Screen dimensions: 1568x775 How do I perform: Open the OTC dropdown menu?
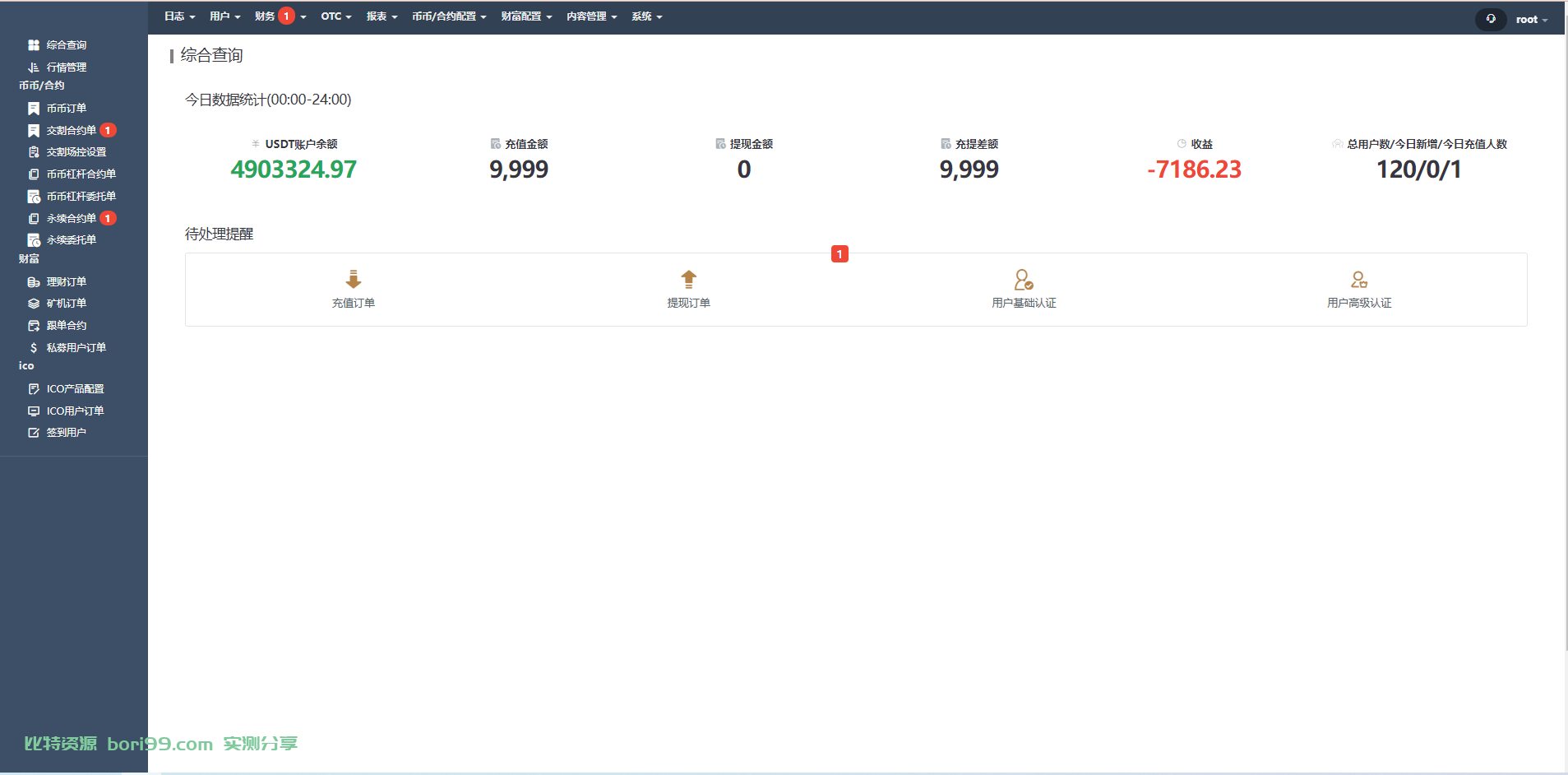tap(336, 16)
